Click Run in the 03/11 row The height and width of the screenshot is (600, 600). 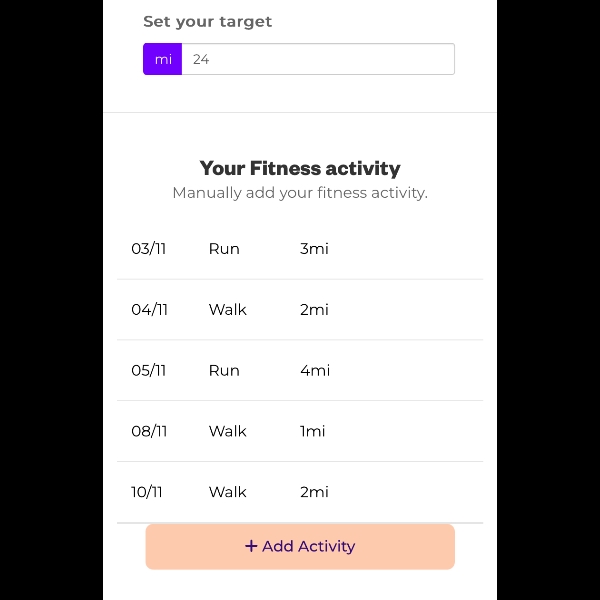[x=224, y=249]
